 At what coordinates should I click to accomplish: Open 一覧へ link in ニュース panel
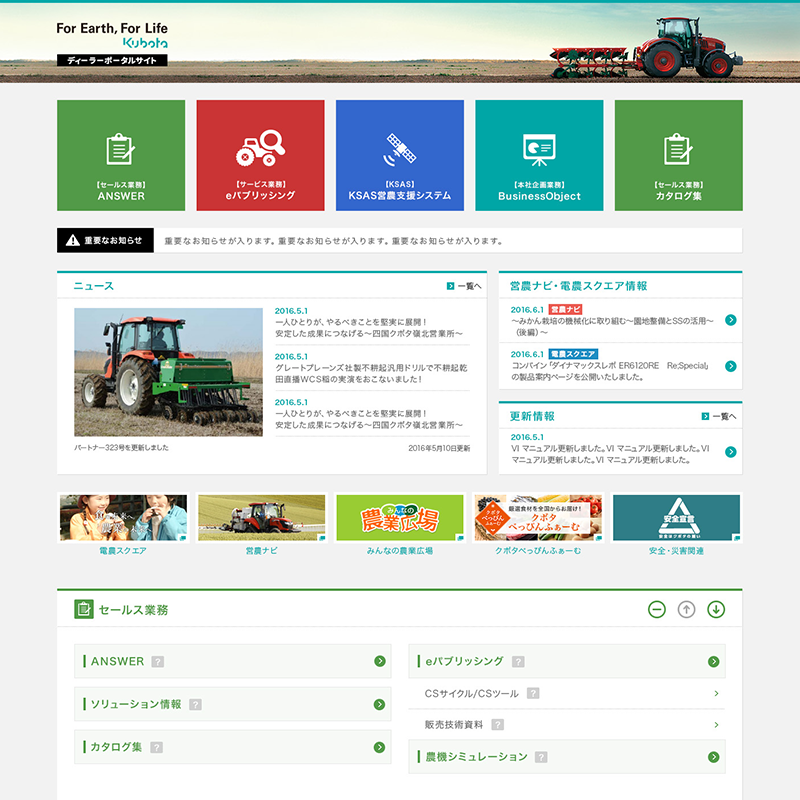coord(464,286)
